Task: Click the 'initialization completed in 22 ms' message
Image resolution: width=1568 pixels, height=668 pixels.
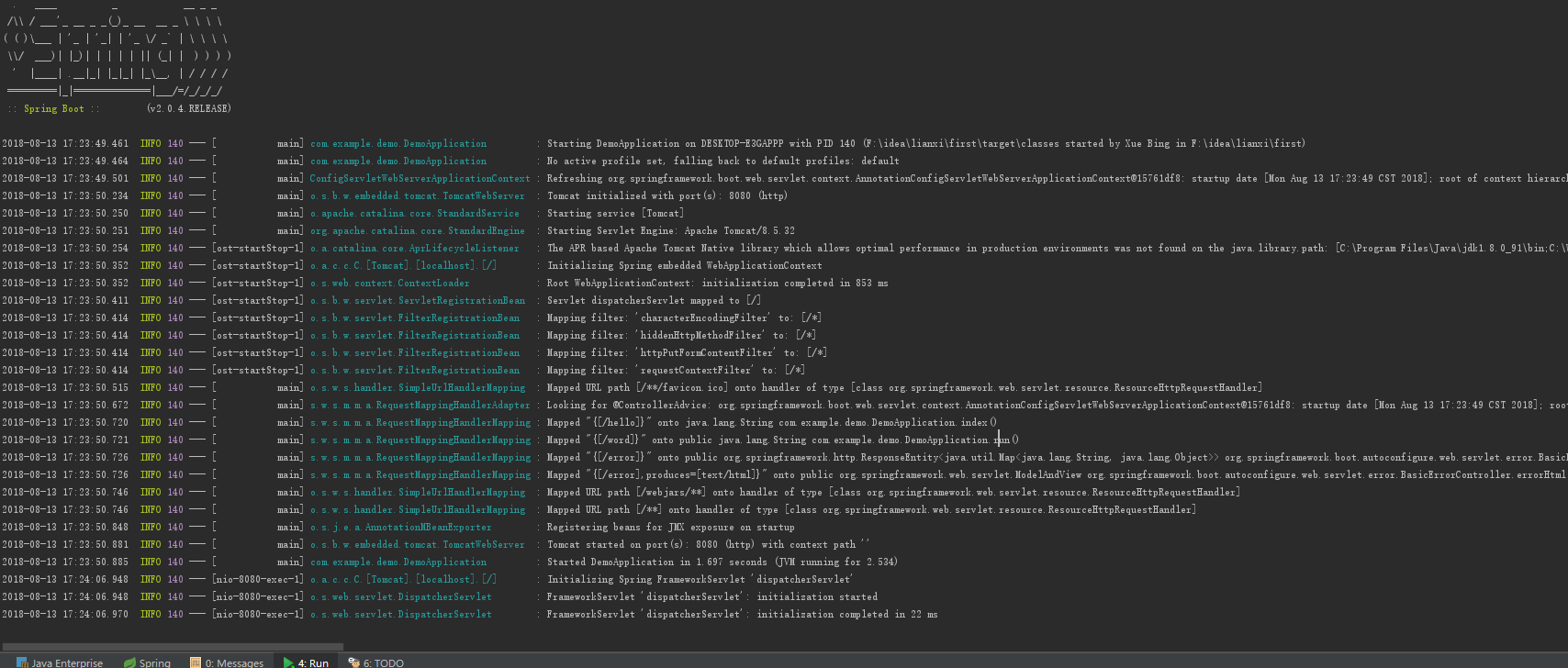Action: (x=742, y=615)
